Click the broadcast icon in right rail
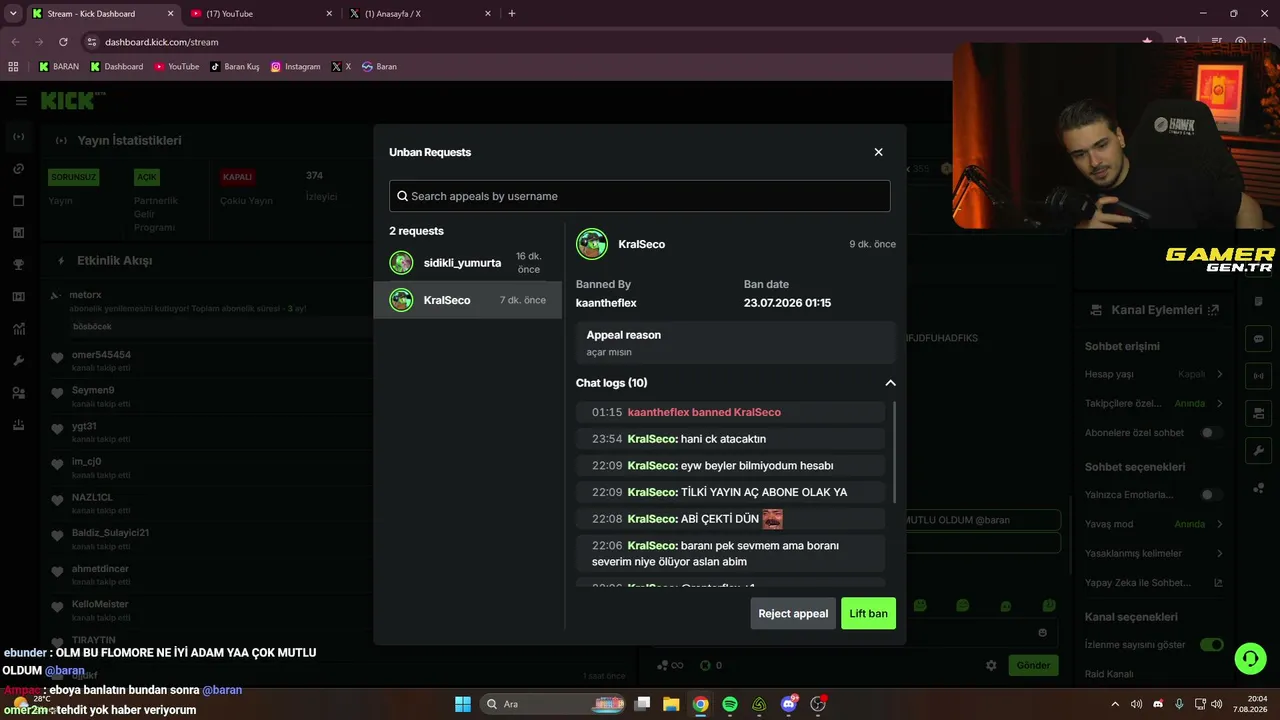 pos(1258,377)
